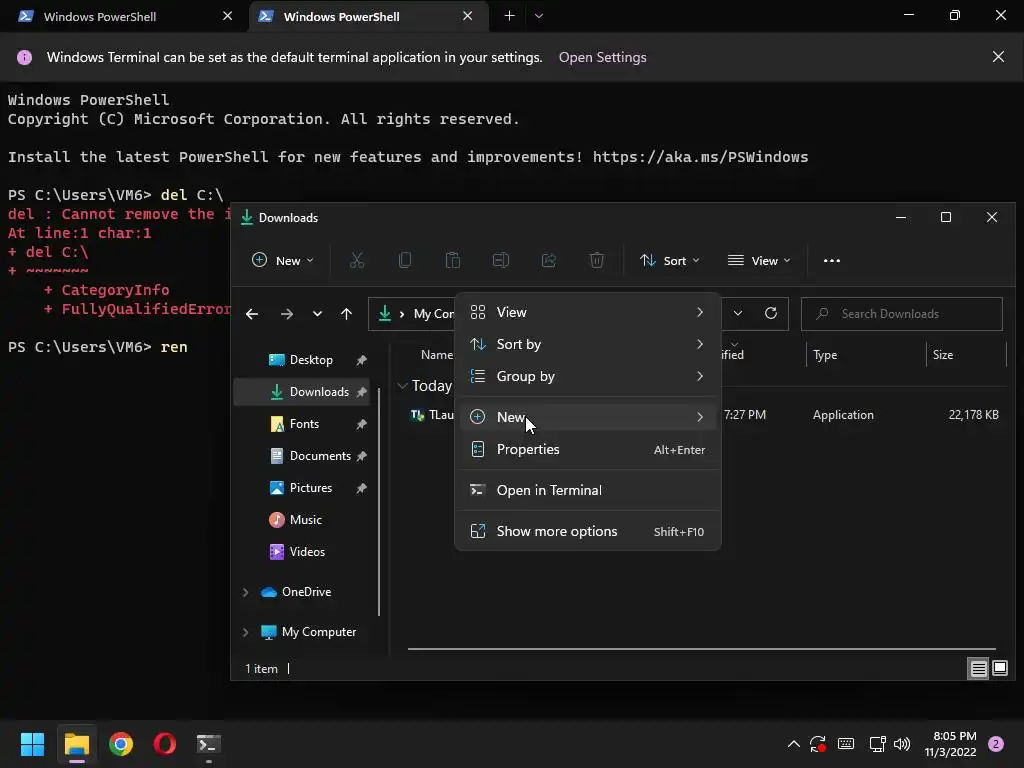Viewport: 1024px width, 768px height.
Task: Expand the OneDrive tree node
Action: [246, 592]
